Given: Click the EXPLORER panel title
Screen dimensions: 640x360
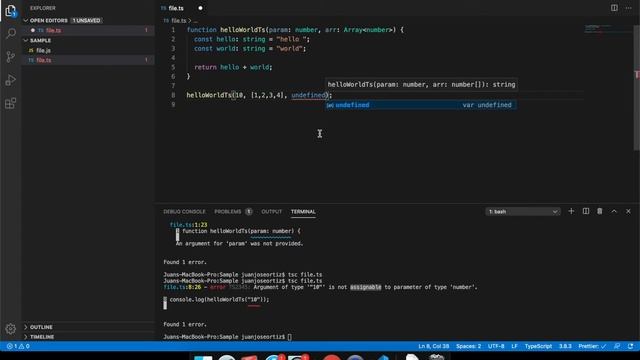Looking at the screenshot, I should [x=43, y=8].
